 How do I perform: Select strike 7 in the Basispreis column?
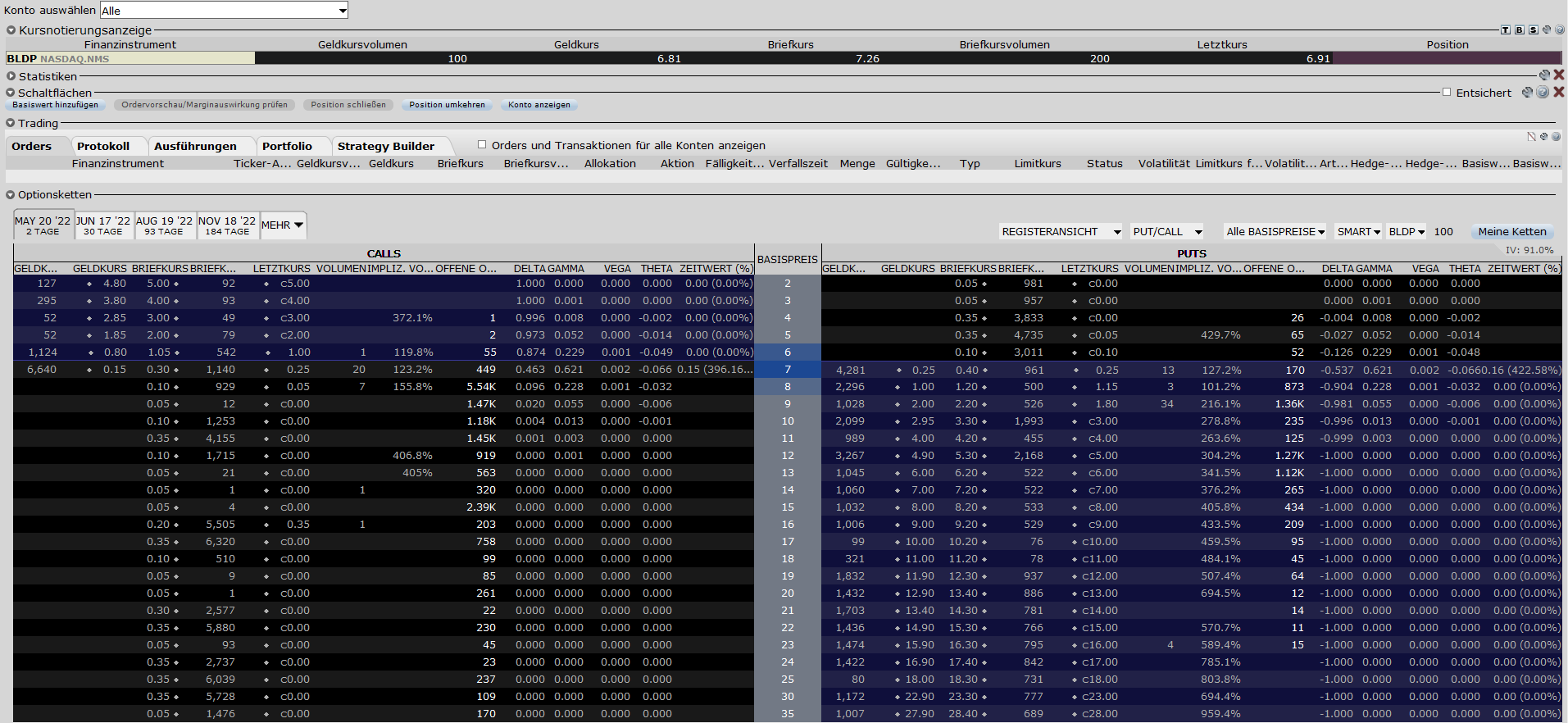[x=788, y=370]
